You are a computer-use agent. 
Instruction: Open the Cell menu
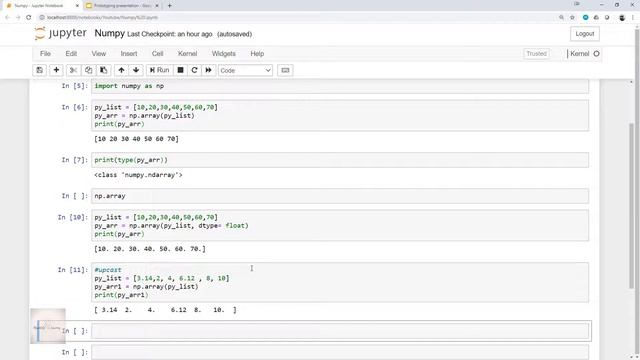pyautogui.click(x=158, y=53)
